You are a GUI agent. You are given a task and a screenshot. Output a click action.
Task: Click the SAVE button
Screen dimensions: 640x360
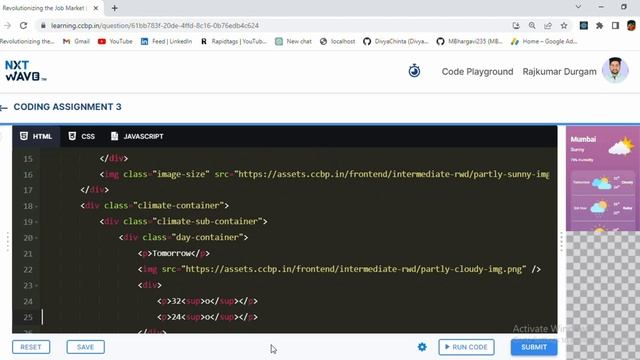click(85, 347)
